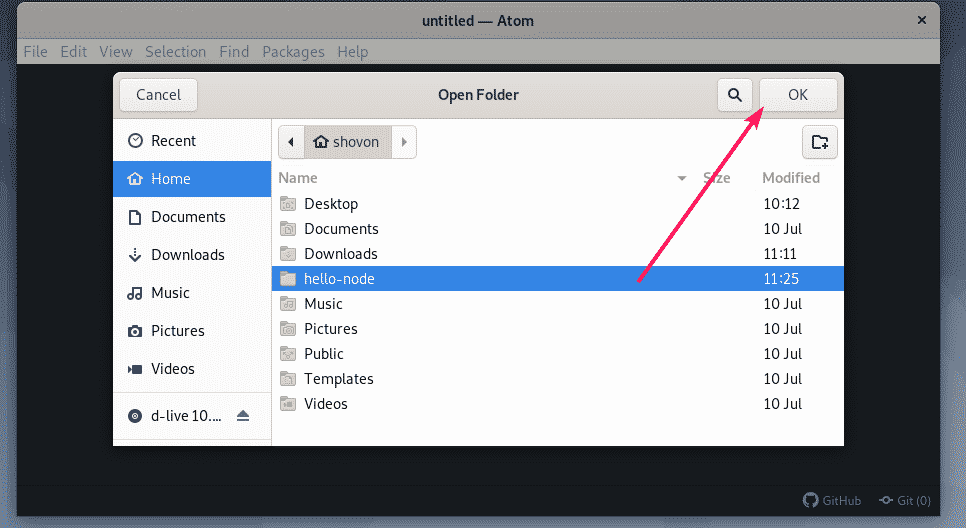The image size is (966, 528).
Task: Click the search icon in dialog header
Action: coord(734,95)
